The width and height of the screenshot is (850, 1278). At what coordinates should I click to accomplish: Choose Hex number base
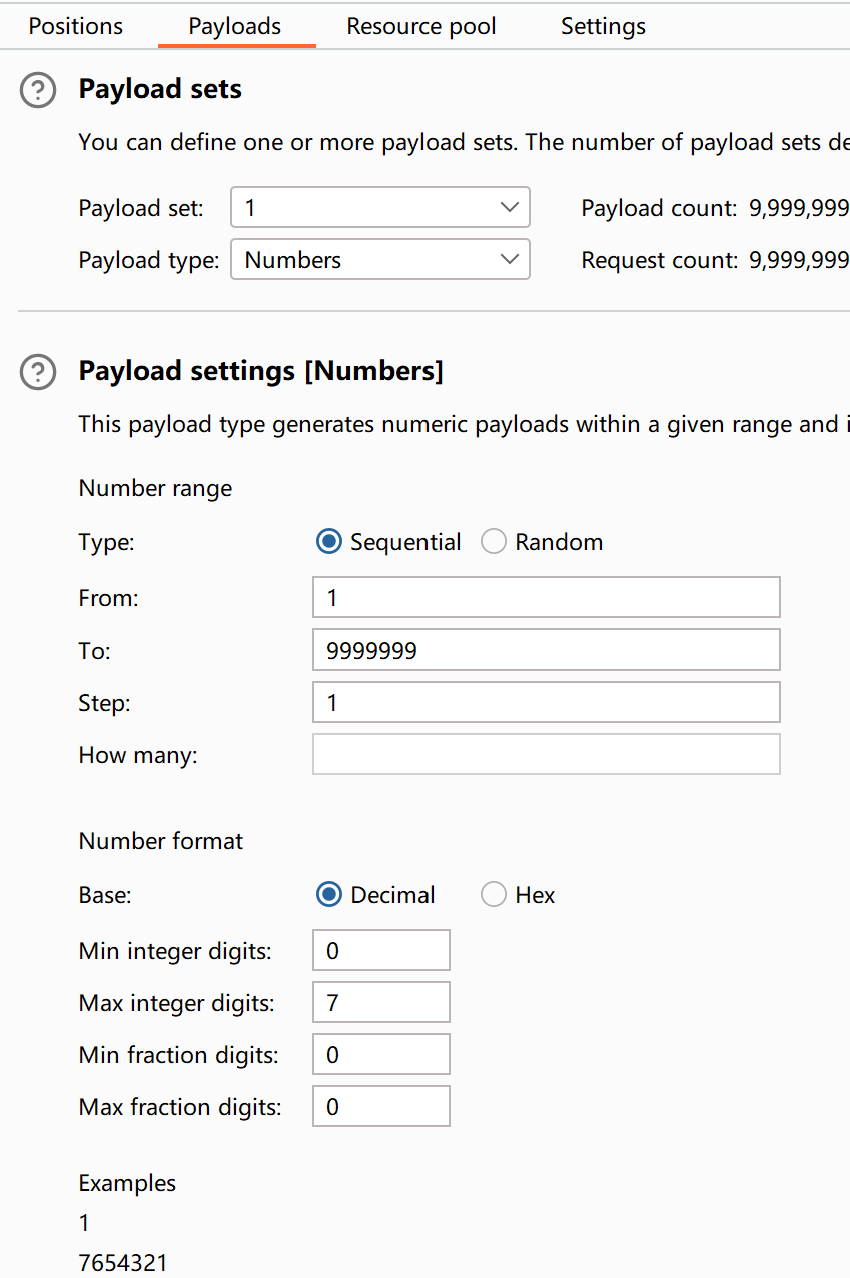(494, 895)
